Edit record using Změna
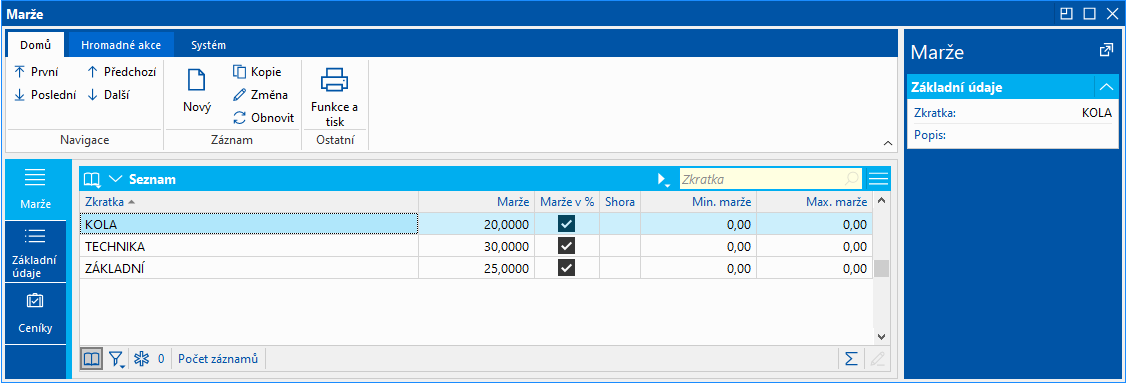1126x384 pixels. 261,95
